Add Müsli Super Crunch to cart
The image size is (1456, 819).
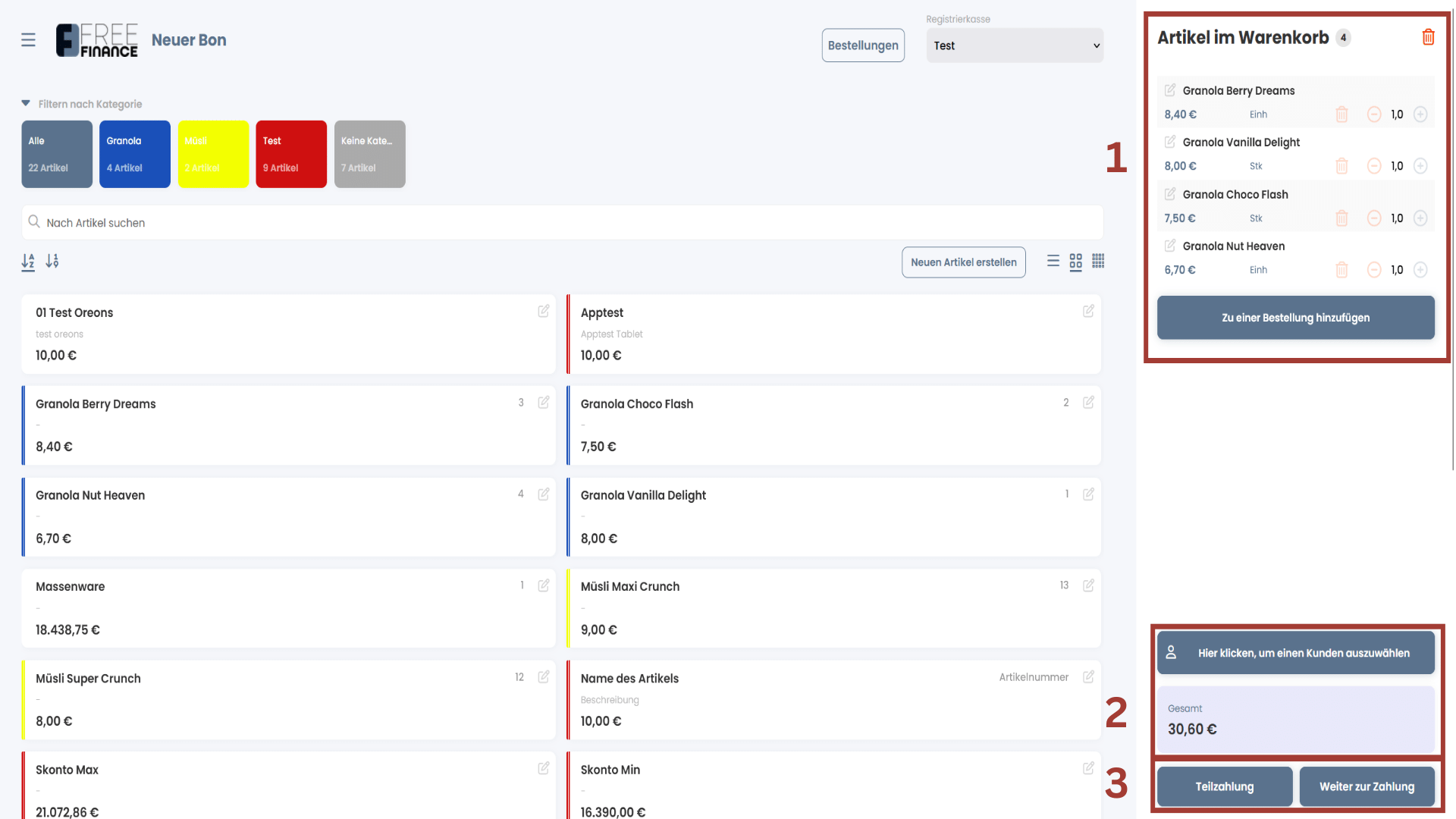[288, 700]
